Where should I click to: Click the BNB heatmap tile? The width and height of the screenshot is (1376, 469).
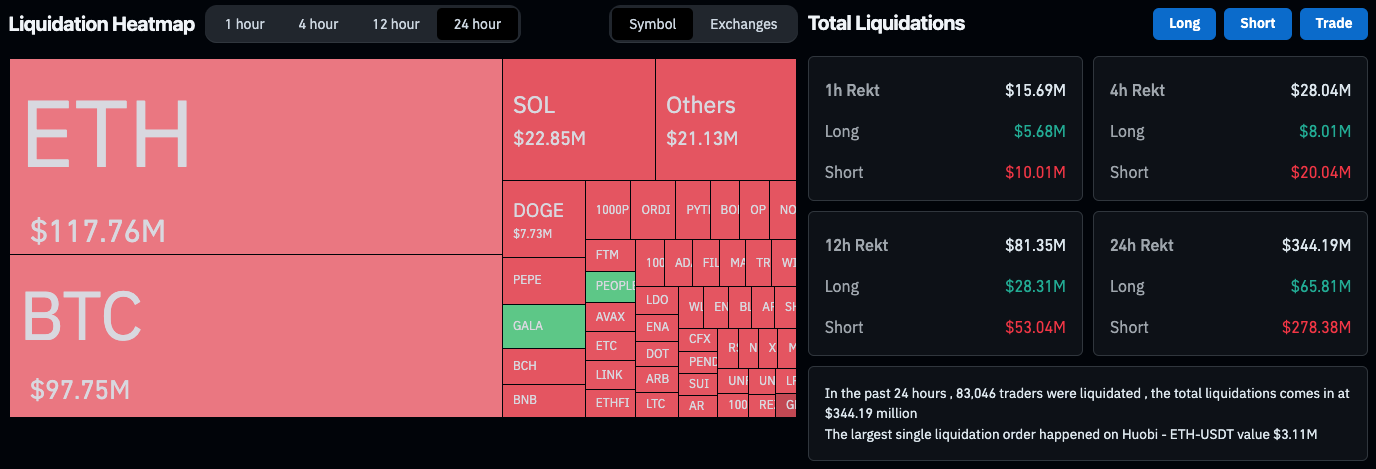pos(544,401)
